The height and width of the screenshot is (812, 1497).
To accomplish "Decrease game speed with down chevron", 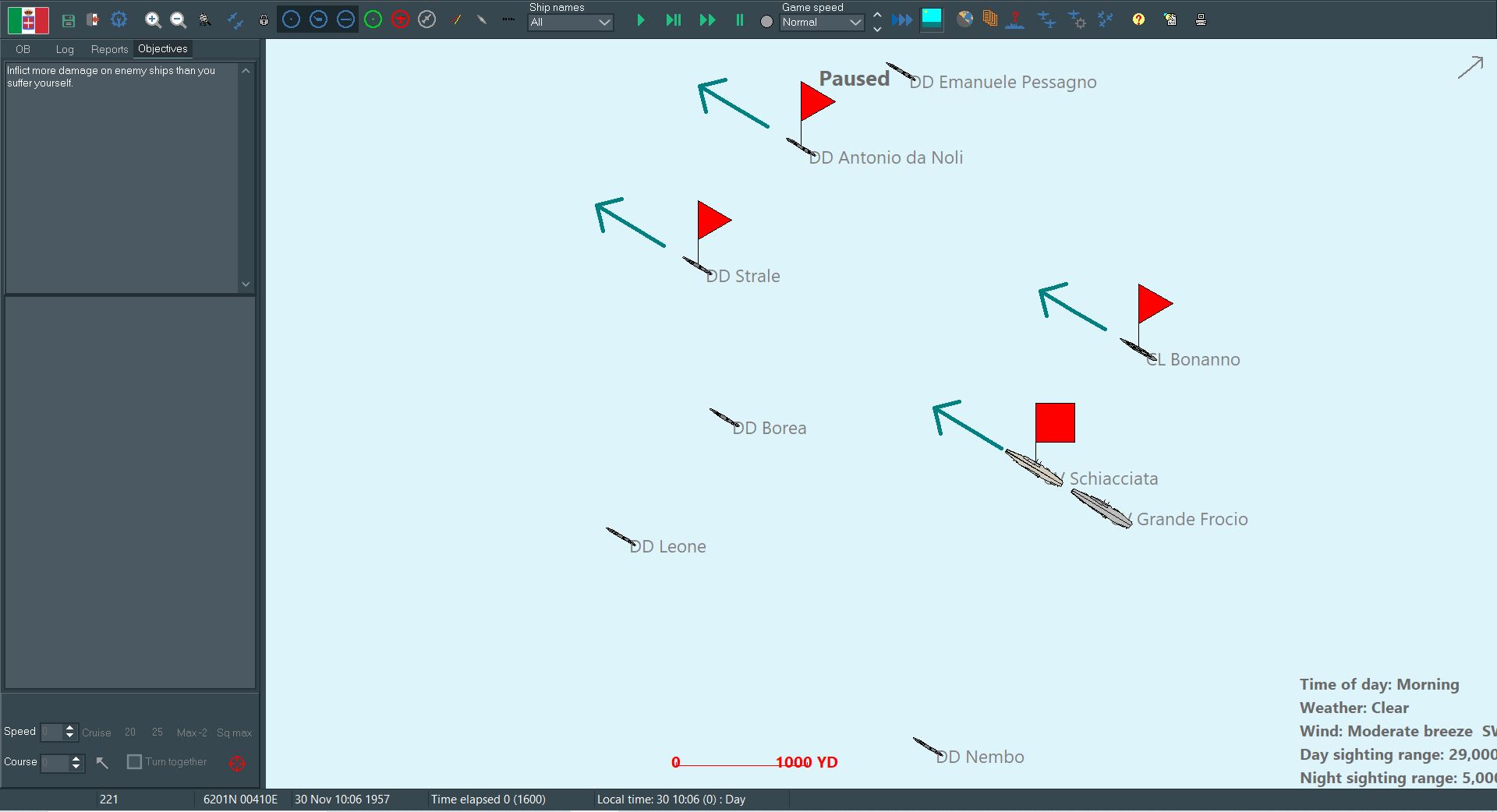I will pos(877,29).
